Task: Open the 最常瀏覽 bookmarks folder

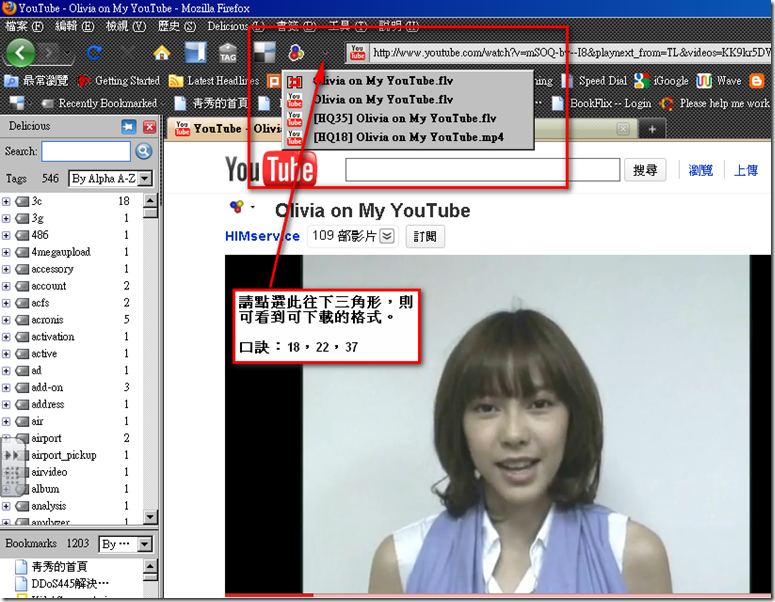Action: (37, 81)
